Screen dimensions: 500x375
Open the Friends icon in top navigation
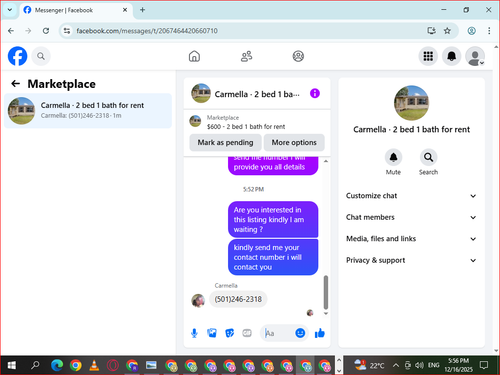[247, 56]
